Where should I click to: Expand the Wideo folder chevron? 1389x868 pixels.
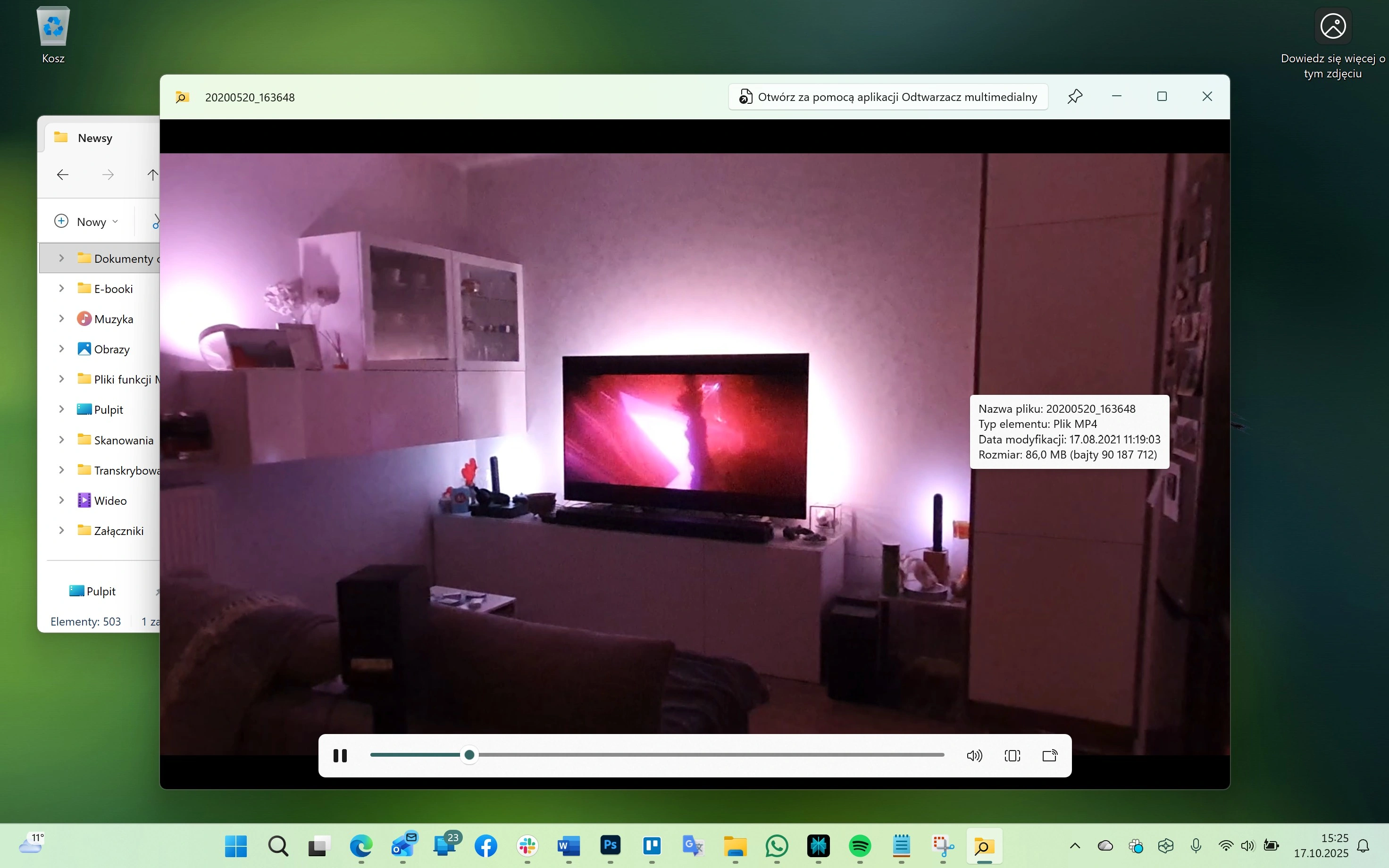tap(61, 500)
